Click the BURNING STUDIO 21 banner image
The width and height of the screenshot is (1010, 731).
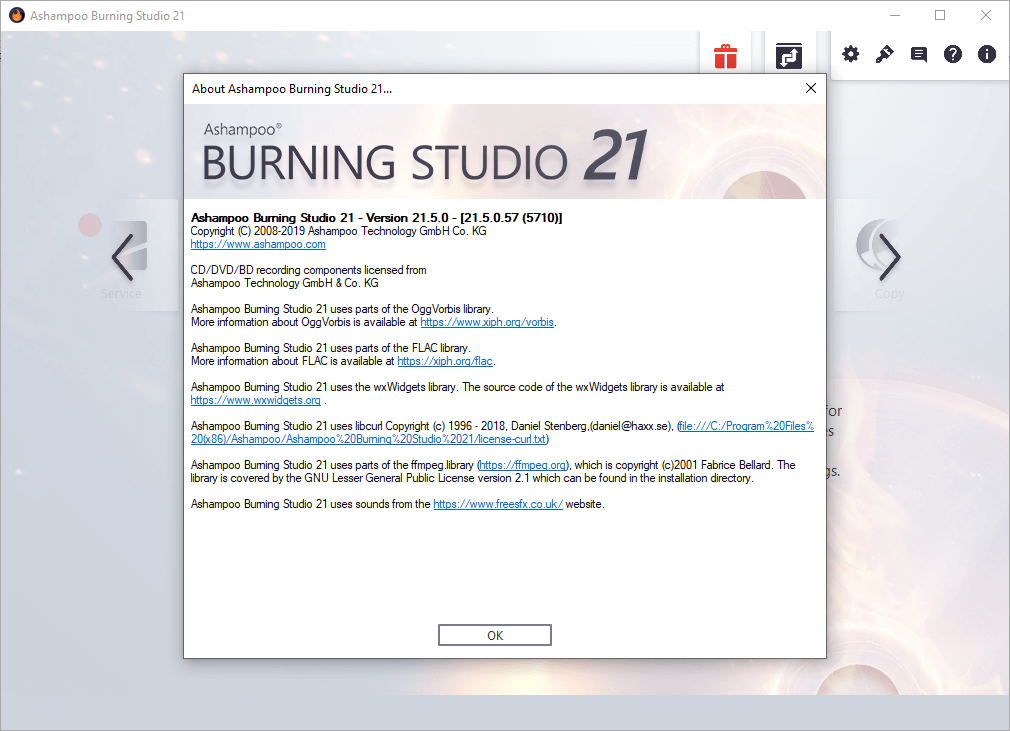504,151
